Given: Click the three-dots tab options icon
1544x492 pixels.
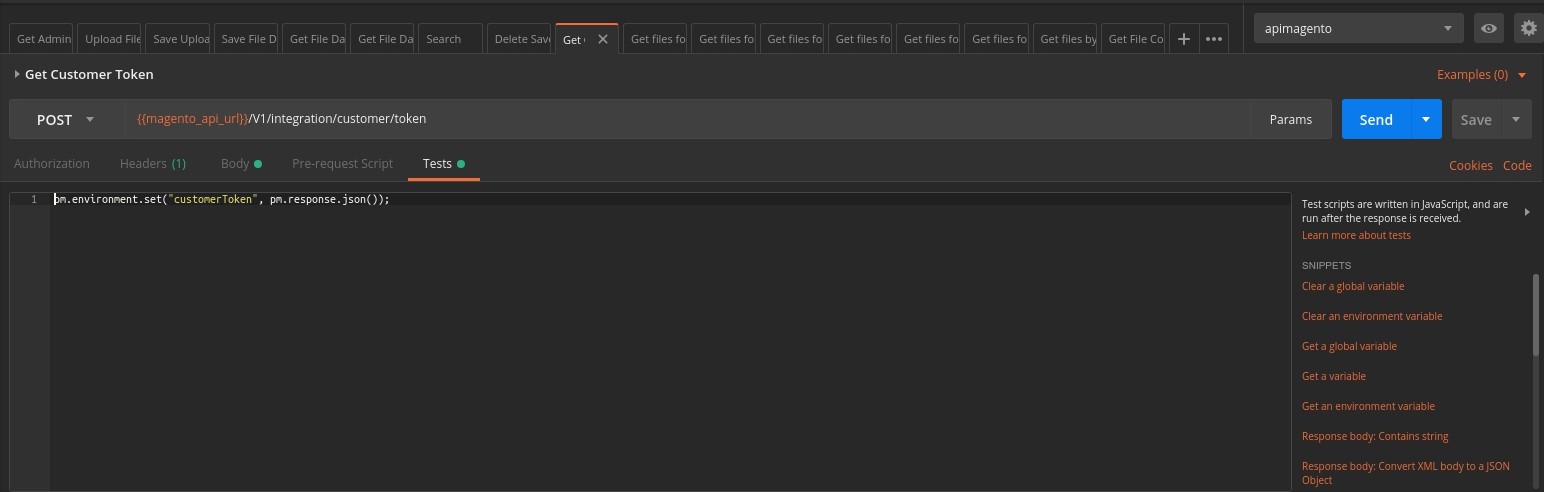Looking at the screenshot, I should click(x=1214, y=39).
